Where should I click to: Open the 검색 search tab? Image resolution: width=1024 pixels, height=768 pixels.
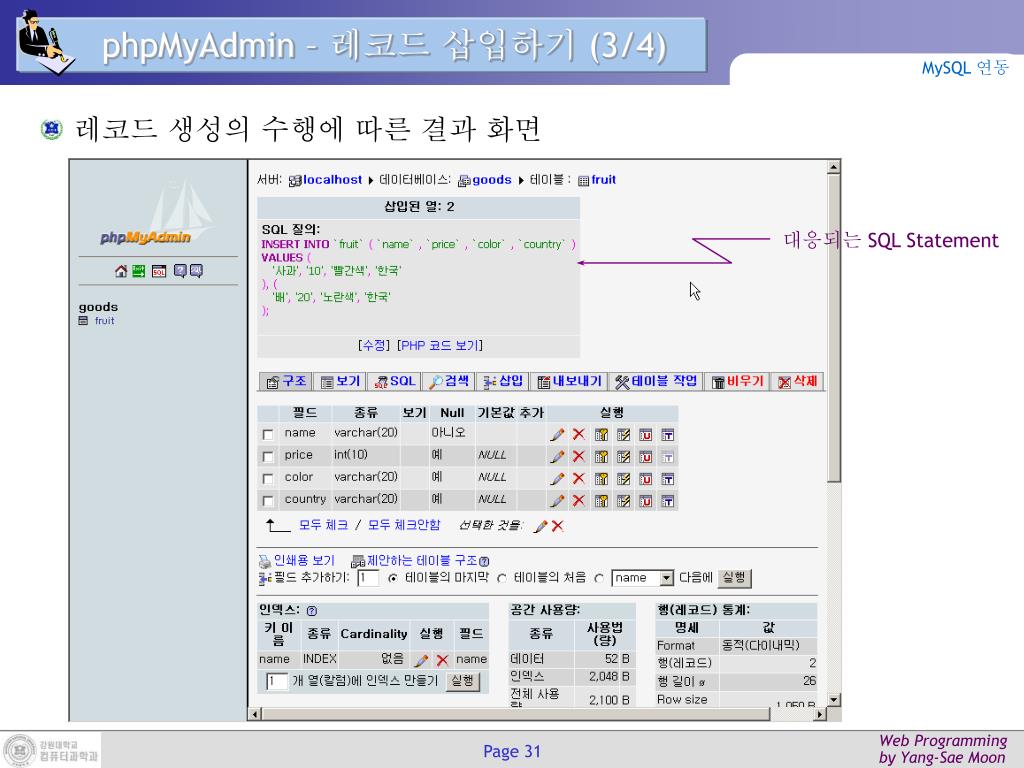(449, 381)
